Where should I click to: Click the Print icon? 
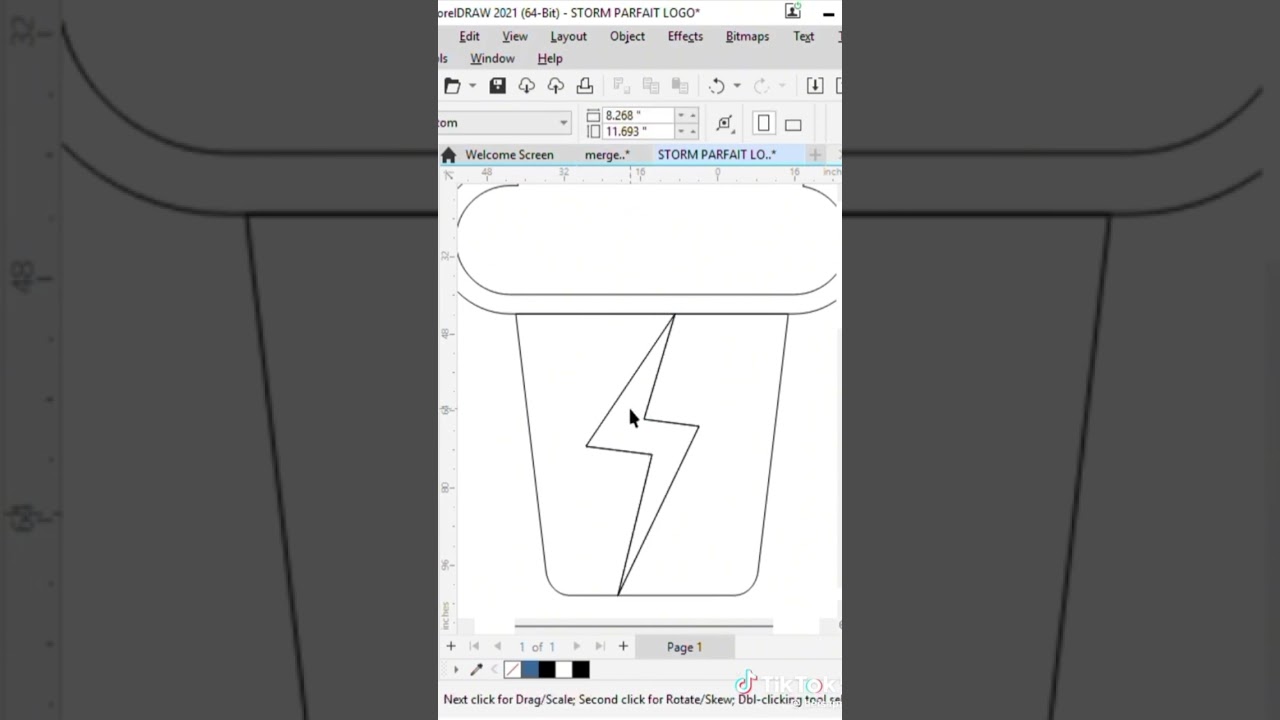pyautogui.click(x=585, y=86)
